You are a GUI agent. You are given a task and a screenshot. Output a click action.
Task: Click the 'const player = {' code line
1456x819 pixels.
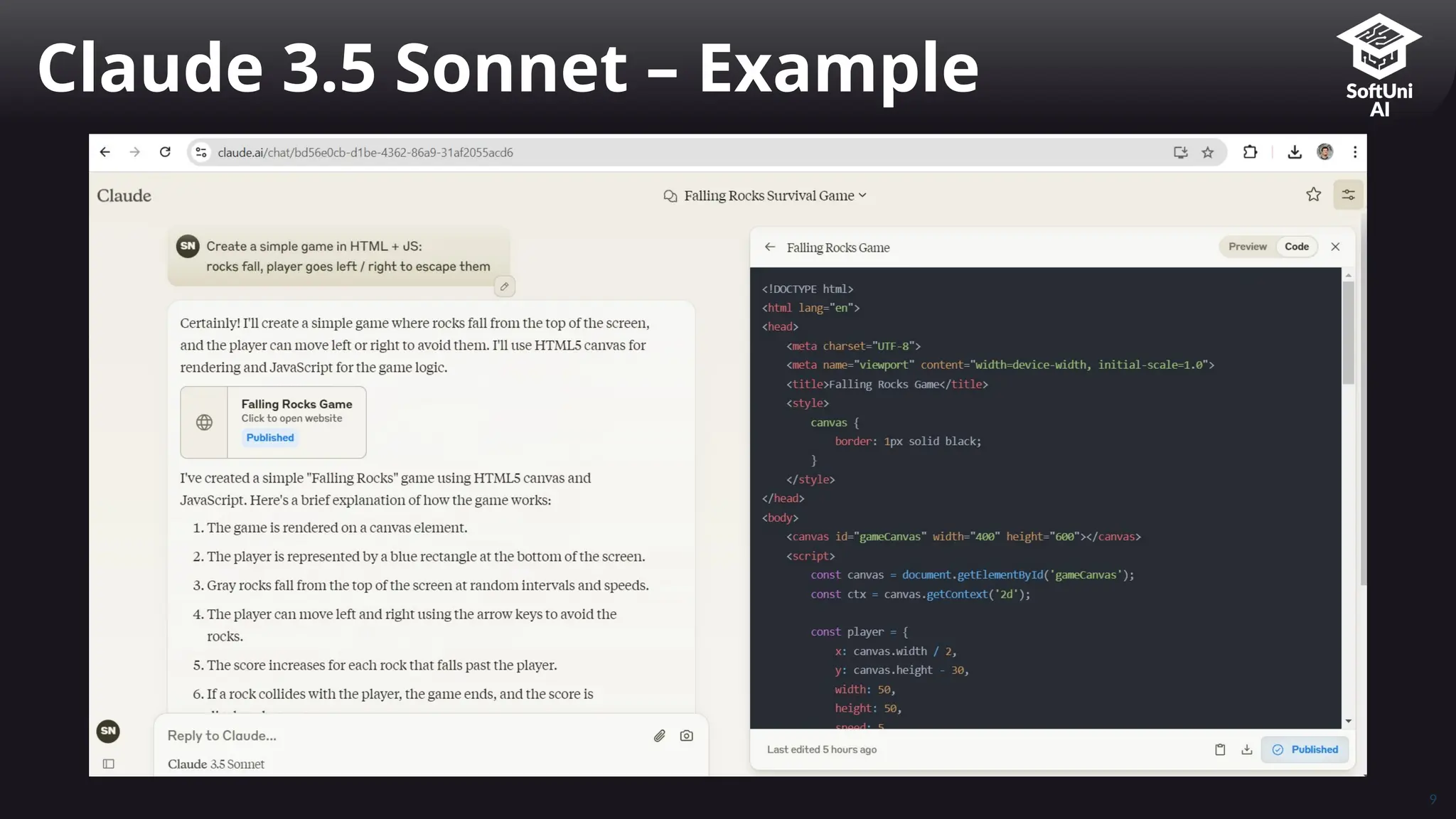[860, 631]
